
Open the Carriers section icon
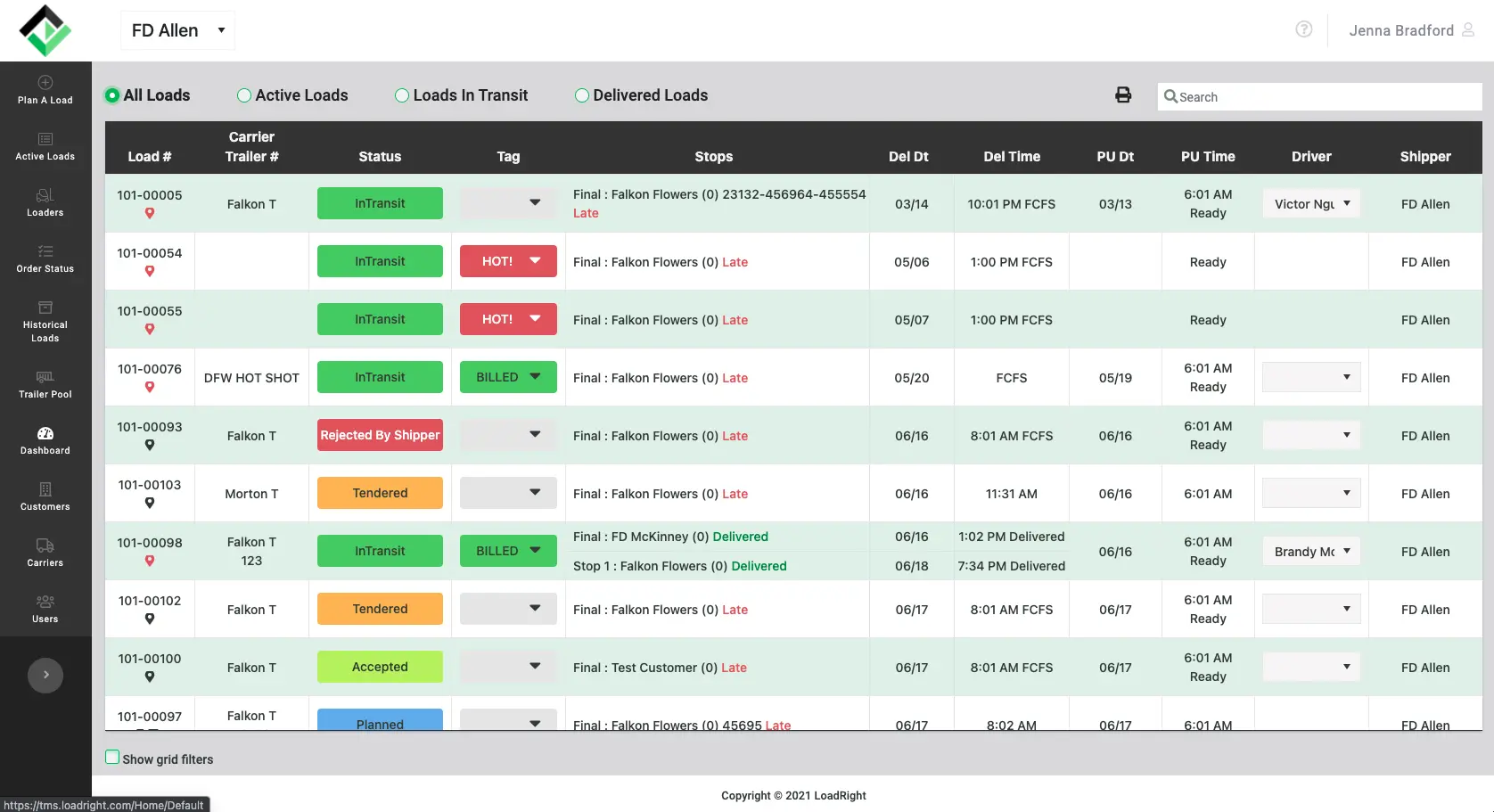point(45,552)
